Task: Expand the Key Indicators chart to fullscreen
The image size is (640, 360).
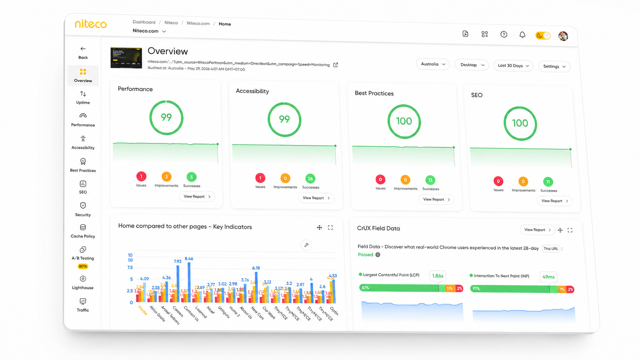Action: pos(330,228)
